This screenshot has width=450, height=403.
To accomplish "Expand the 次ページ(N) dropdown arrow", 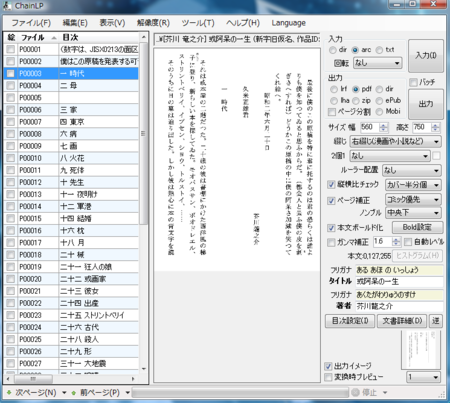I will tap(64, 393).
